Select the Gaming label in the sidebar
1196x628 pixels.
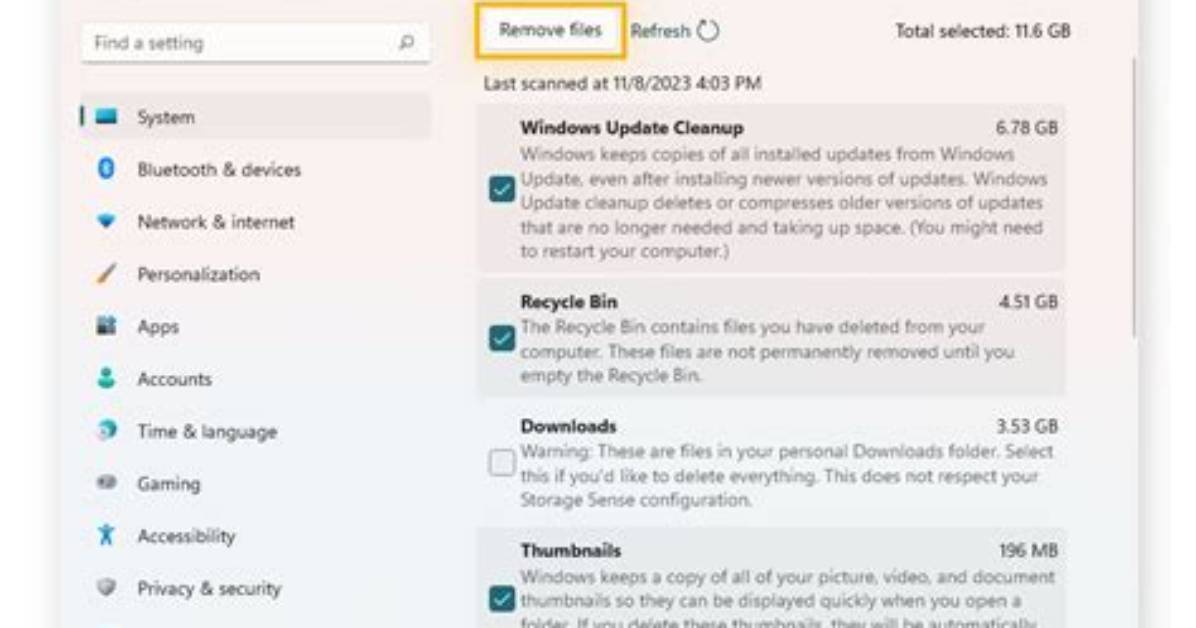click(x=169, y=484)
